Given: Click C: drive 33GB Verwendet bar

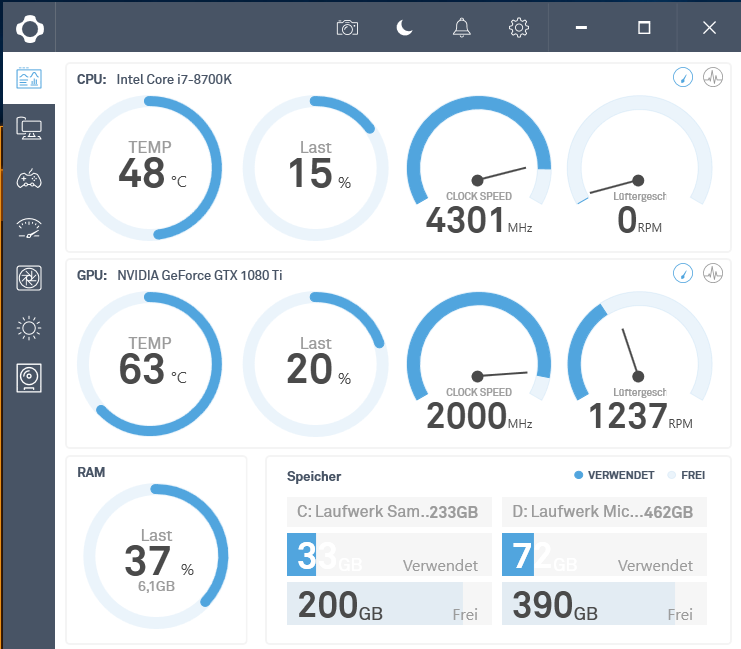Looking at the screenshot, I should [389, 554].
